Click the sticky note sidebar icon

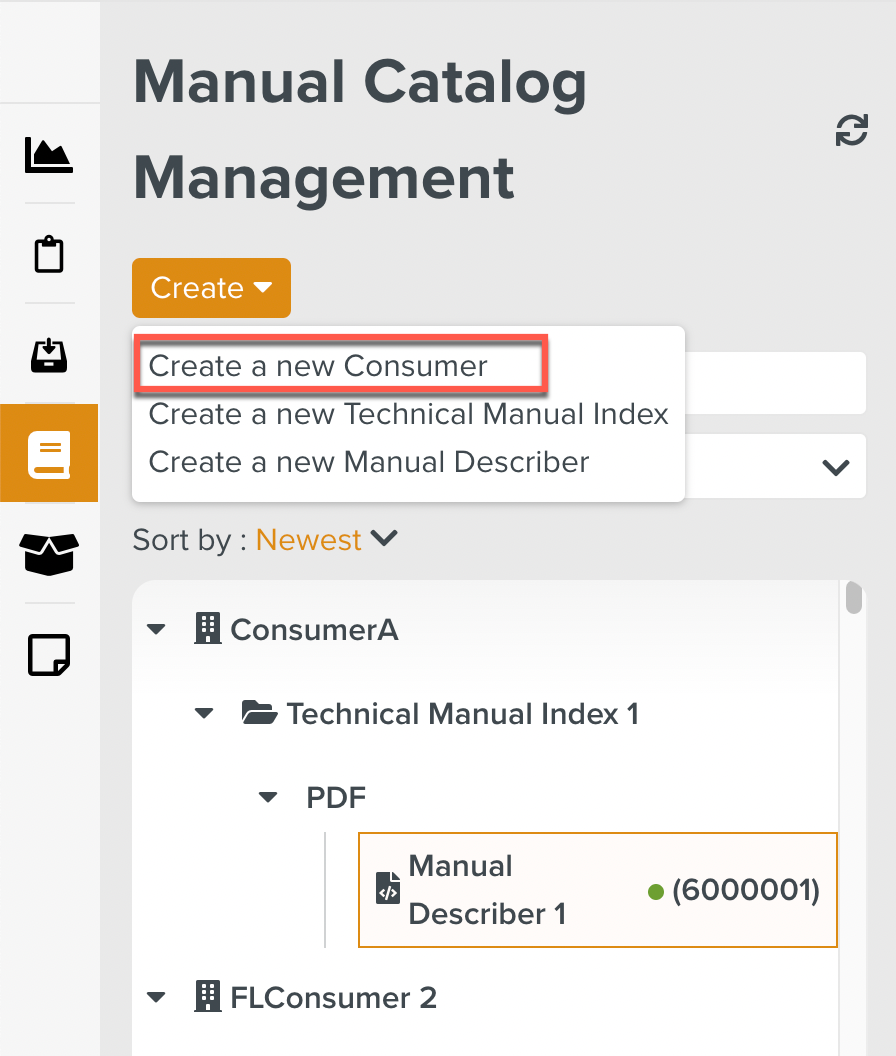click(49, 655)
